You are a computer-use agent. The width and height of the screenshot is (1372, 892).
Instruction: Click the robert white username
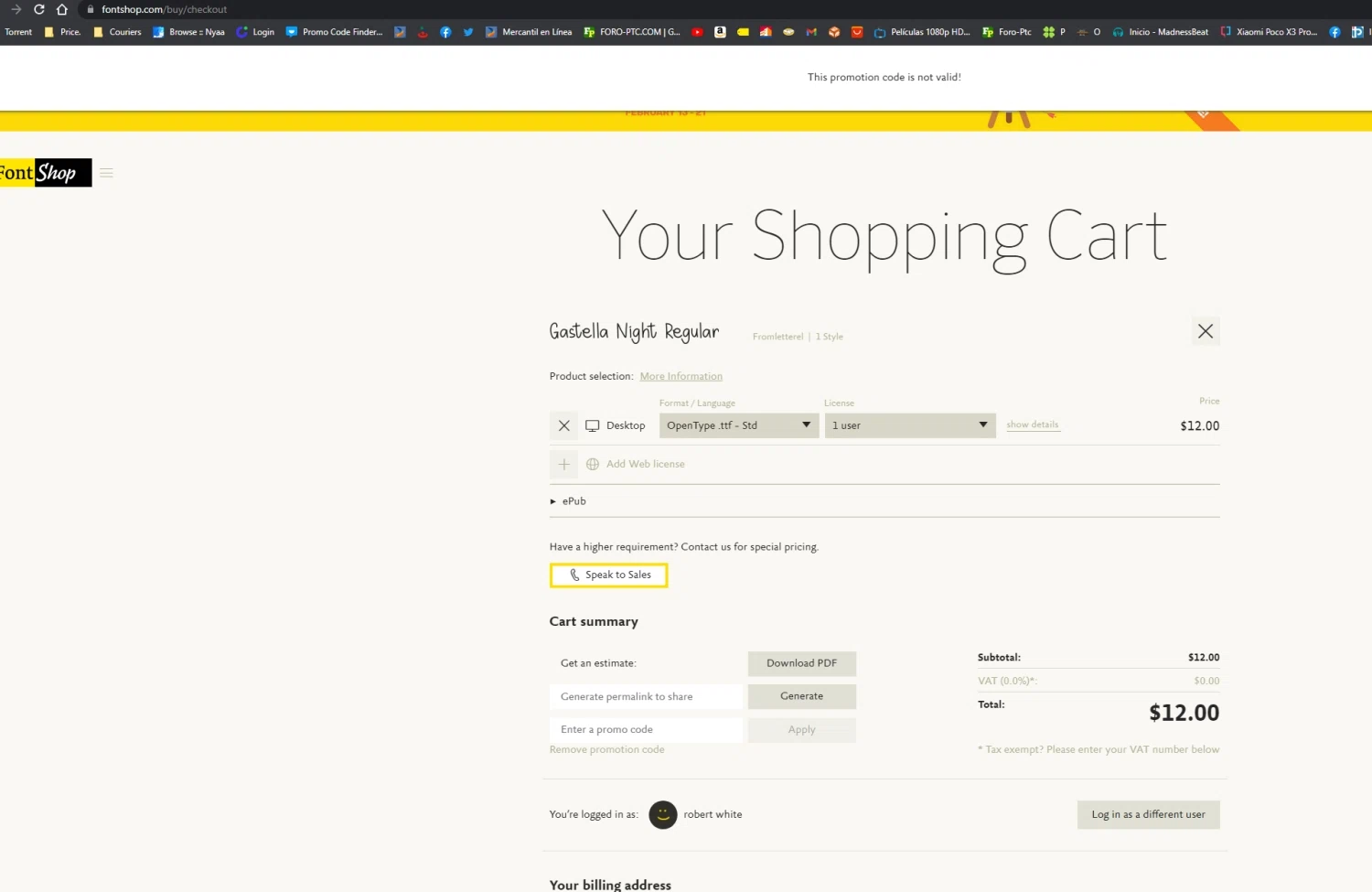tap(713, 814)
